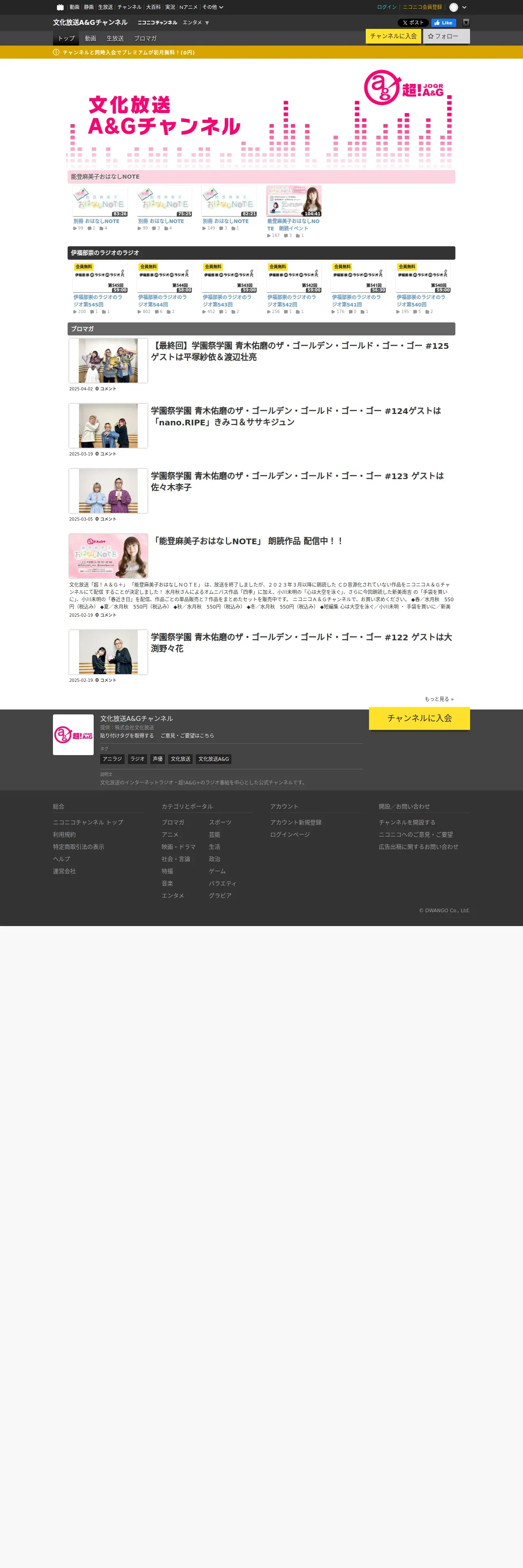Open アカウント新規登録 footer link
Screen dimensions: 523x1568
tap(296, 822)
